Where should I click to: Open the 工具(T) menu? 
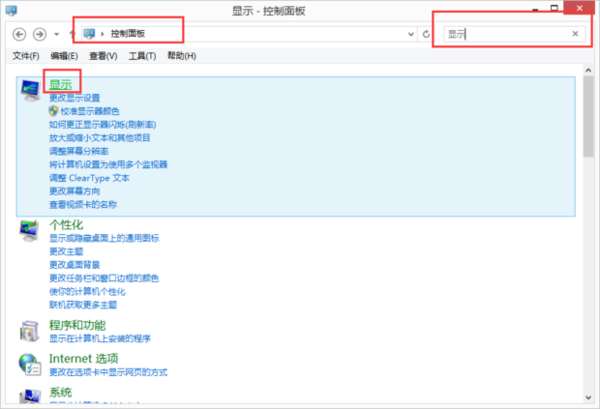coord(142,56)
